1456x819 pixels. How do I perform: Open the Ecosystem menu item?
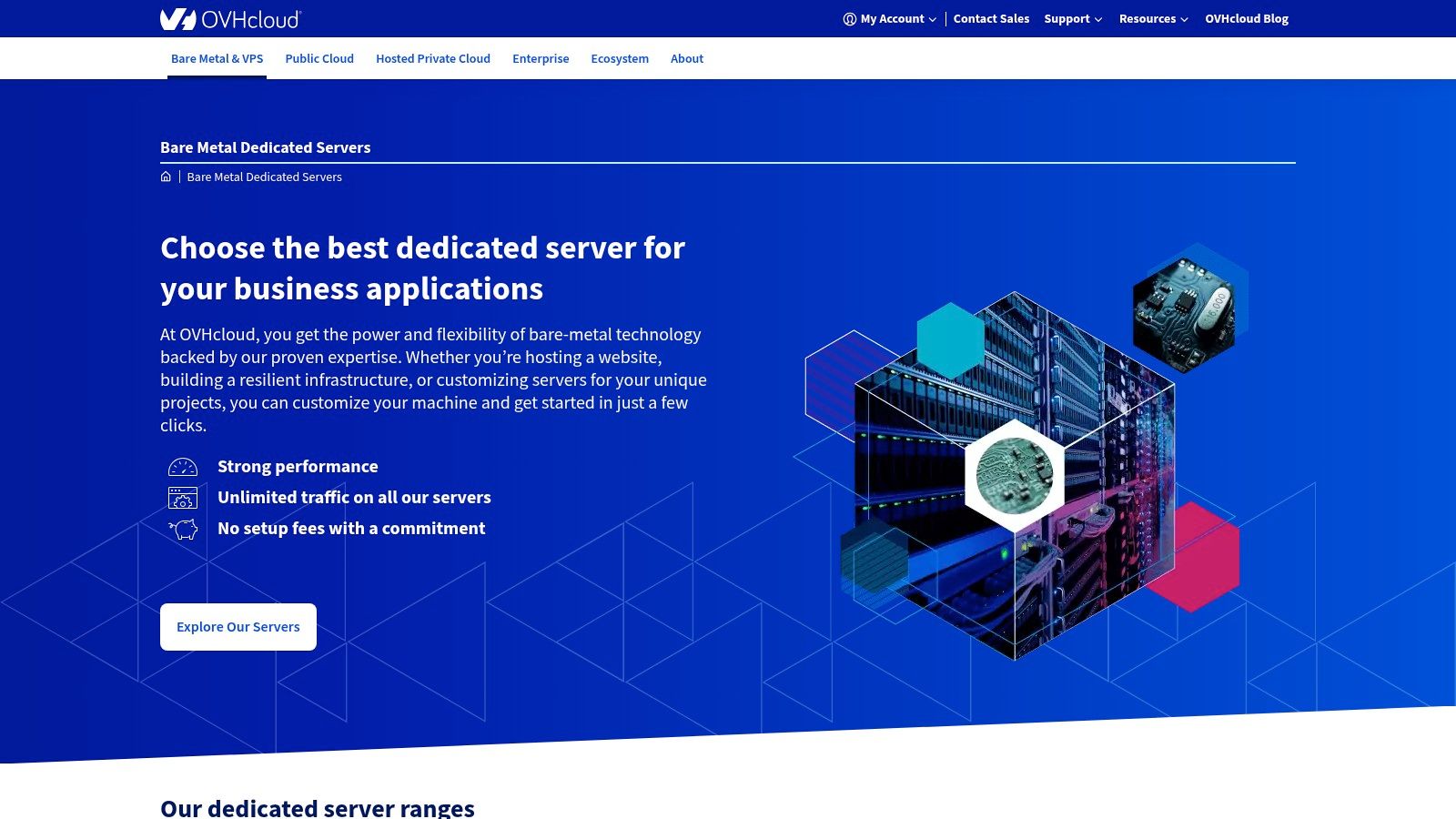pyautogui.click(x=620, y=59)
